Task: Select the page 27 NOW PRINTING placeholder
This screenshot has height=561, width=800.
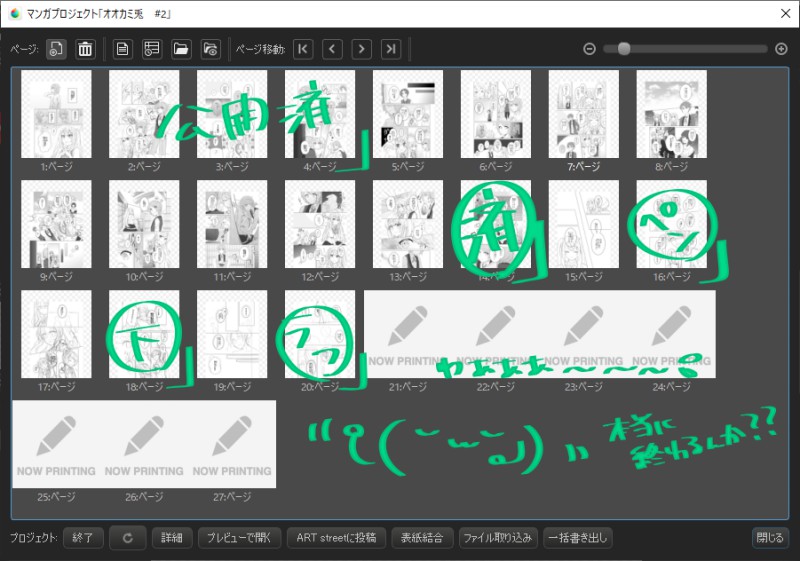Action: [x=232, y=444]
